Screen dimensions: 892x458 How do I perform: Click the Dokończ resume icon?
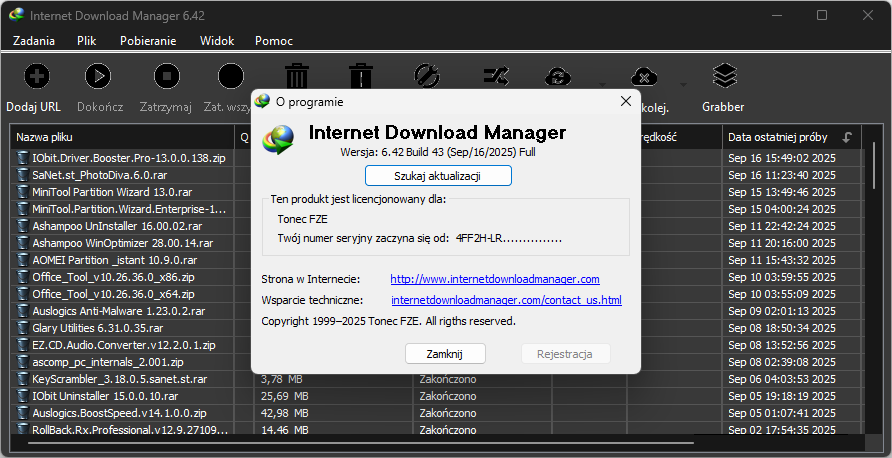tap(98, 76)
